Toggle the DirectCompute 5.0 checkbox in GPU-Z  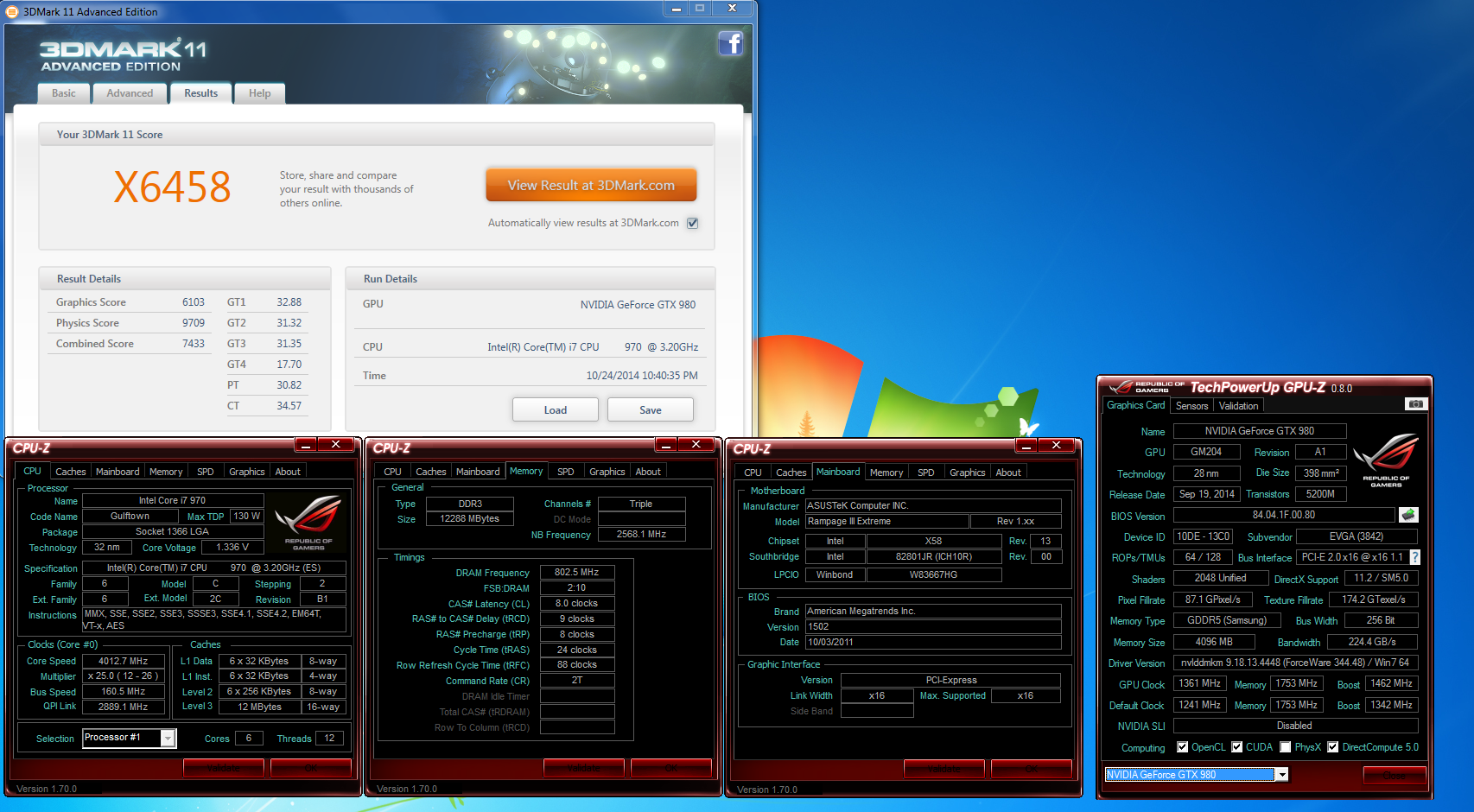[1333, 747]
